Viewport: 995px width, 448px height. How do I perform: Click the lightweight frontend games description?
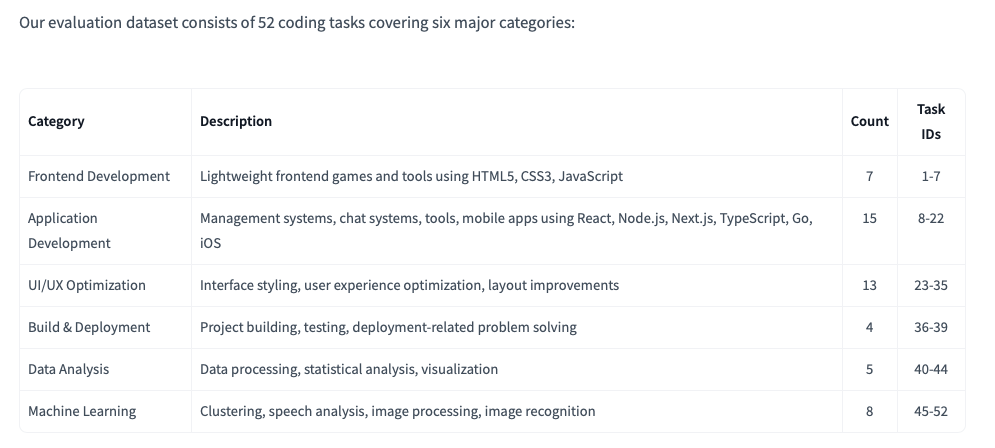pos(411,176)
